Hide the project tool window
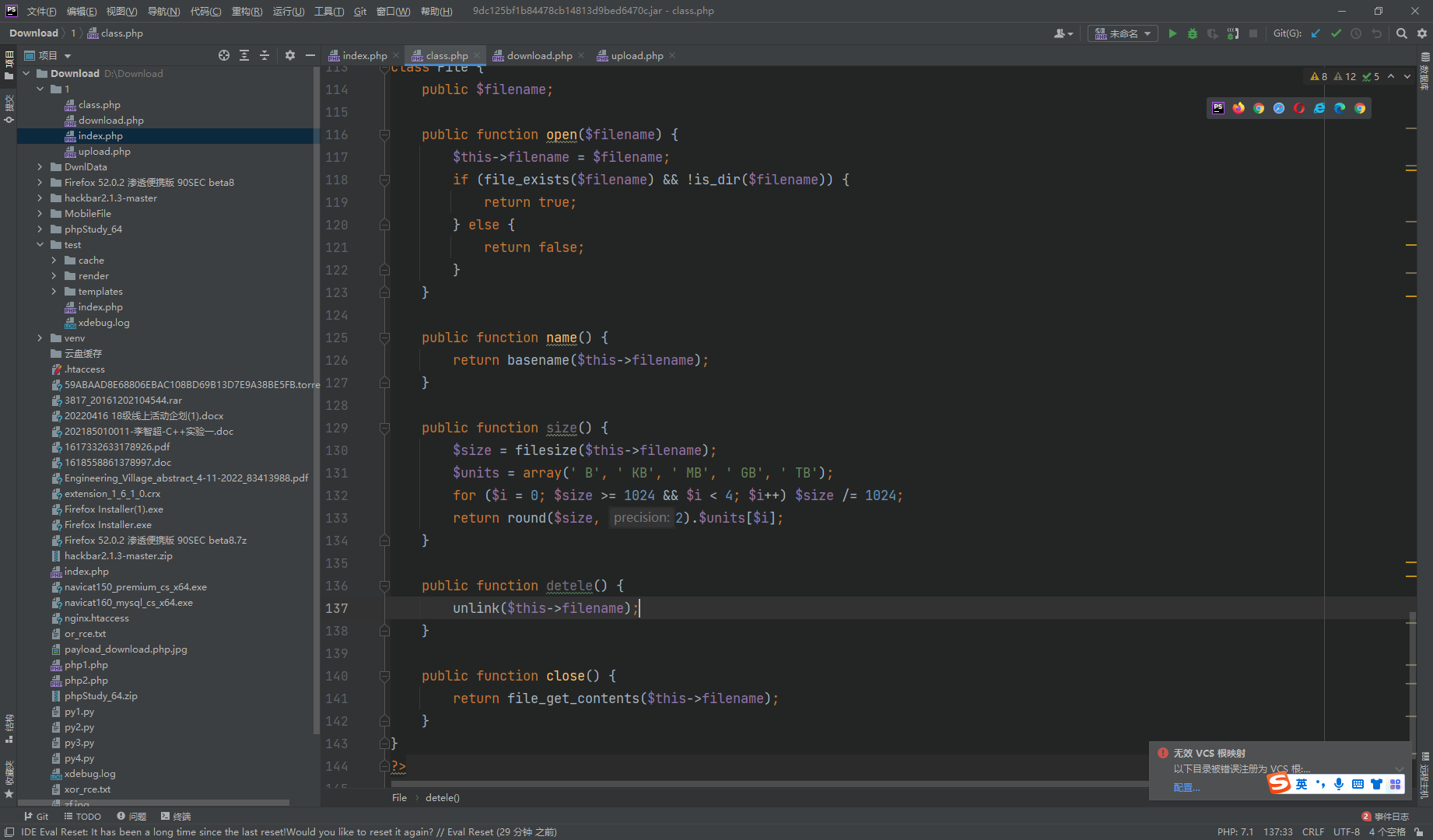This screenshot has width=1433, height=840. (x=310, y=55)
